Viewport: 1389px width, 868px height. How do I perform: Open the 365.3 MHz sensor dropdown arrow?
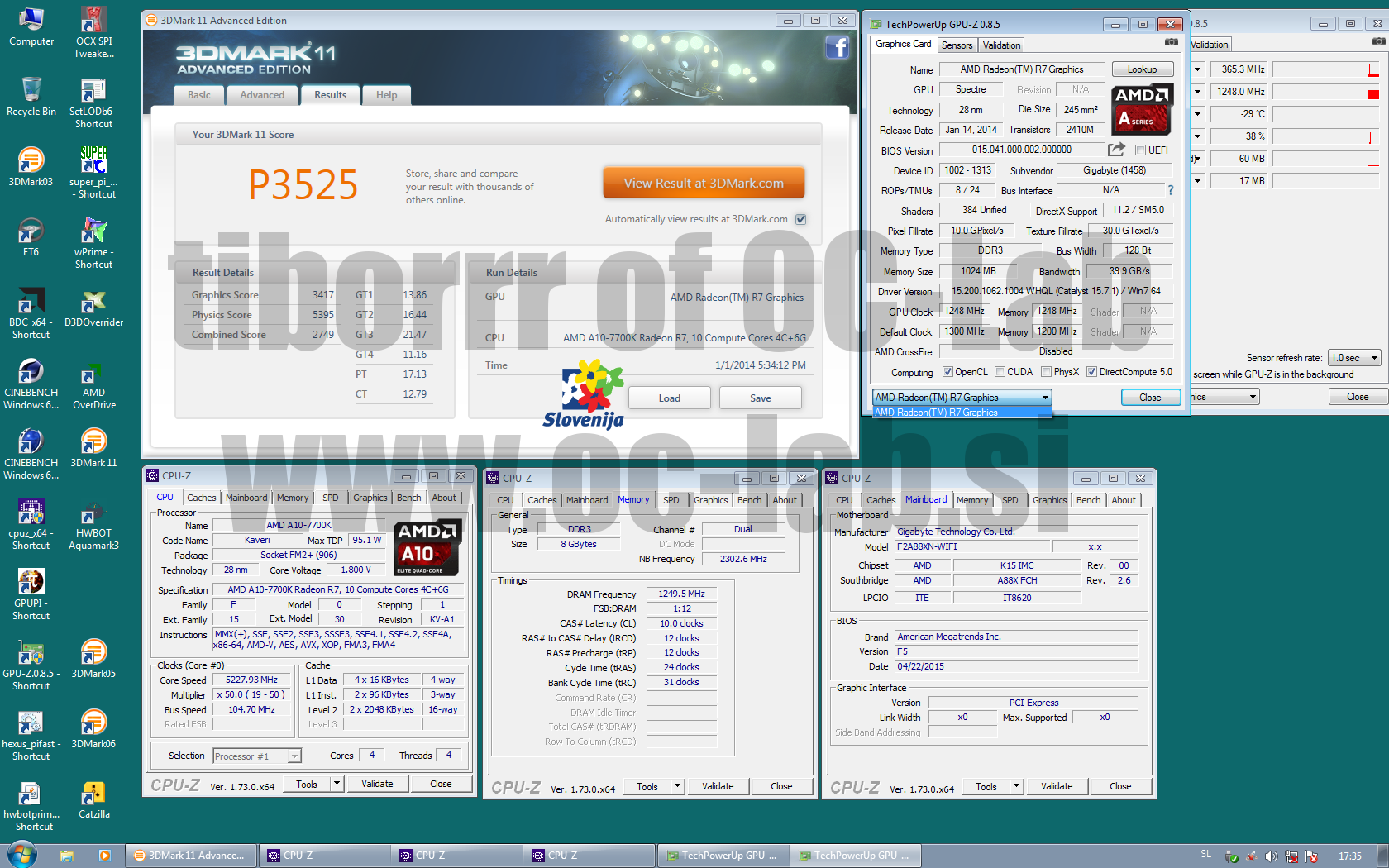(x=1197, y=69)
